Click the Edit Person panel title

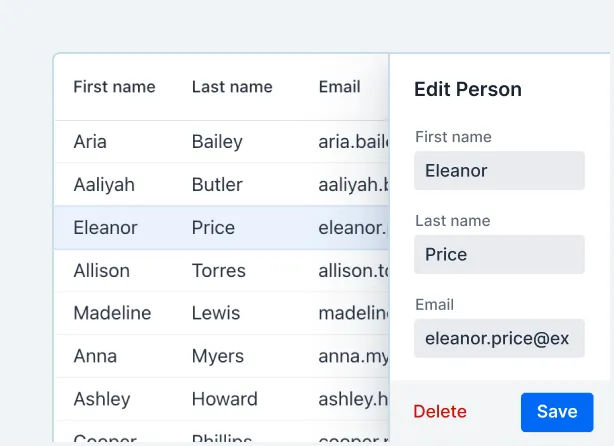pos(468,89)
